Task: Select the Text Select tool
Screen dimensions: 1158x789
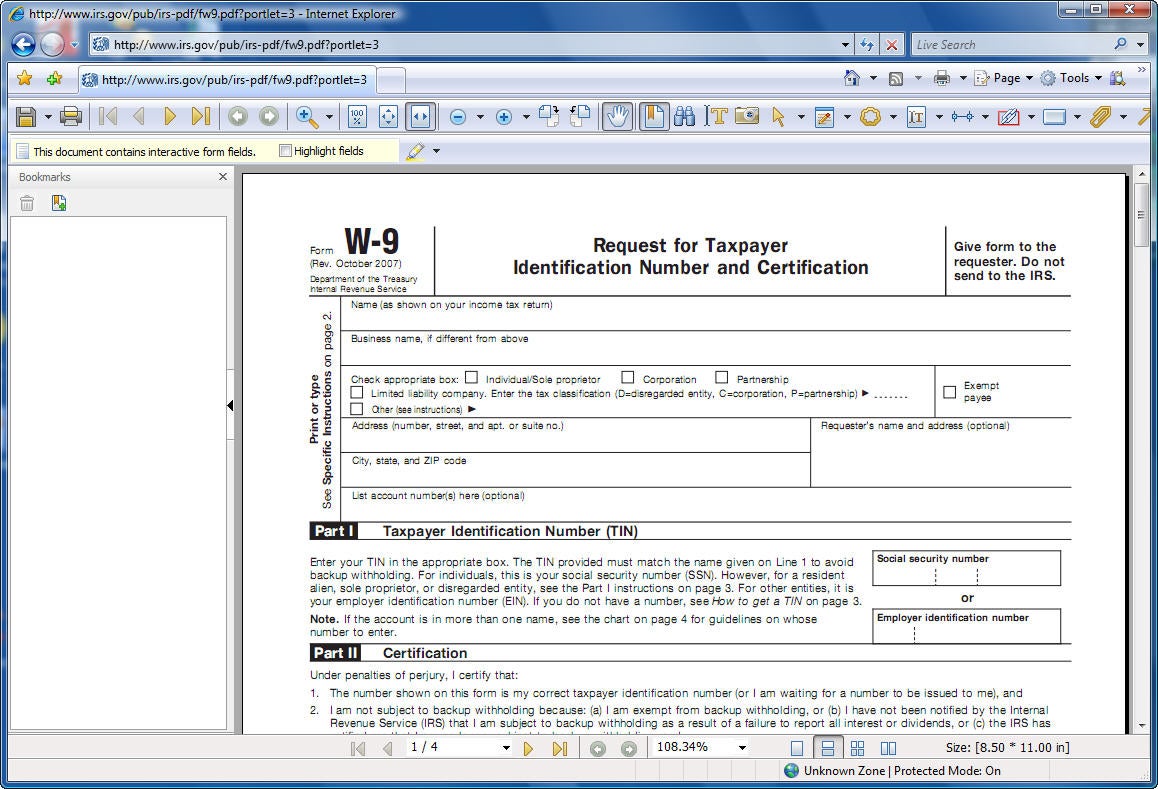Action: pos(716,117)
